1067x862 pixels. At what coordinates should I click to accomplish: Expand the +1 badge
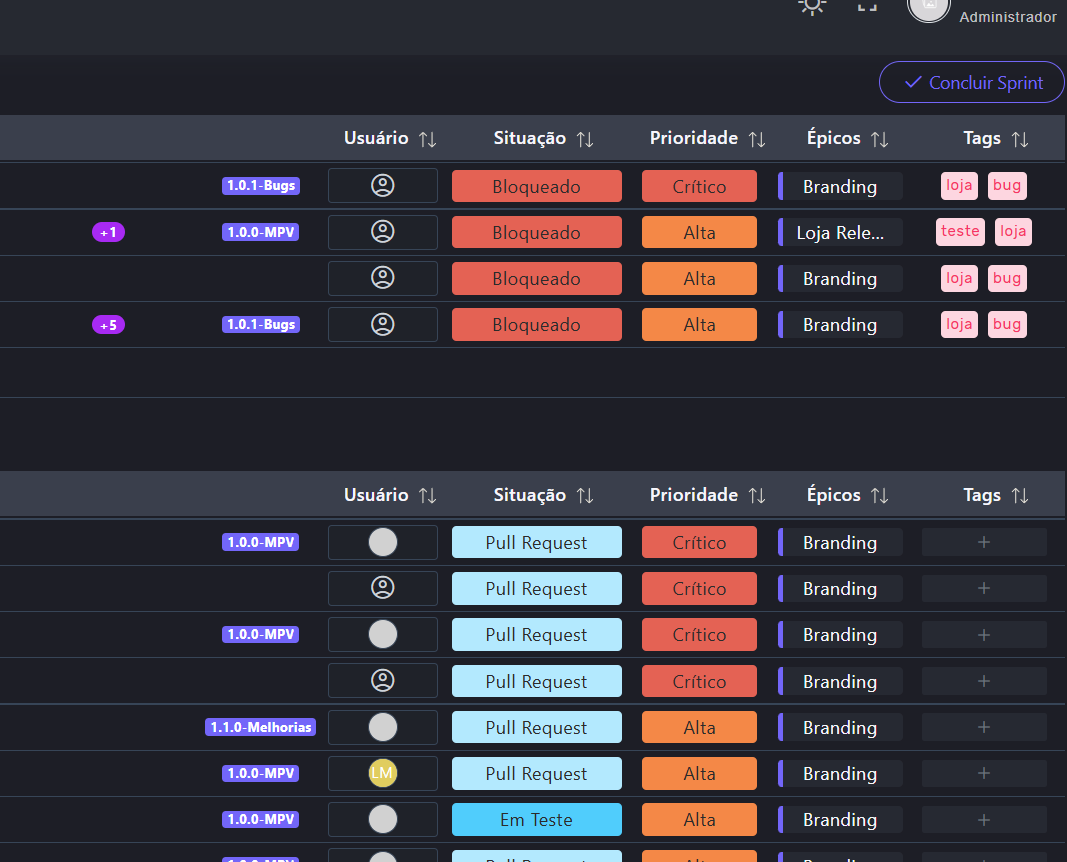coord(108,232)
